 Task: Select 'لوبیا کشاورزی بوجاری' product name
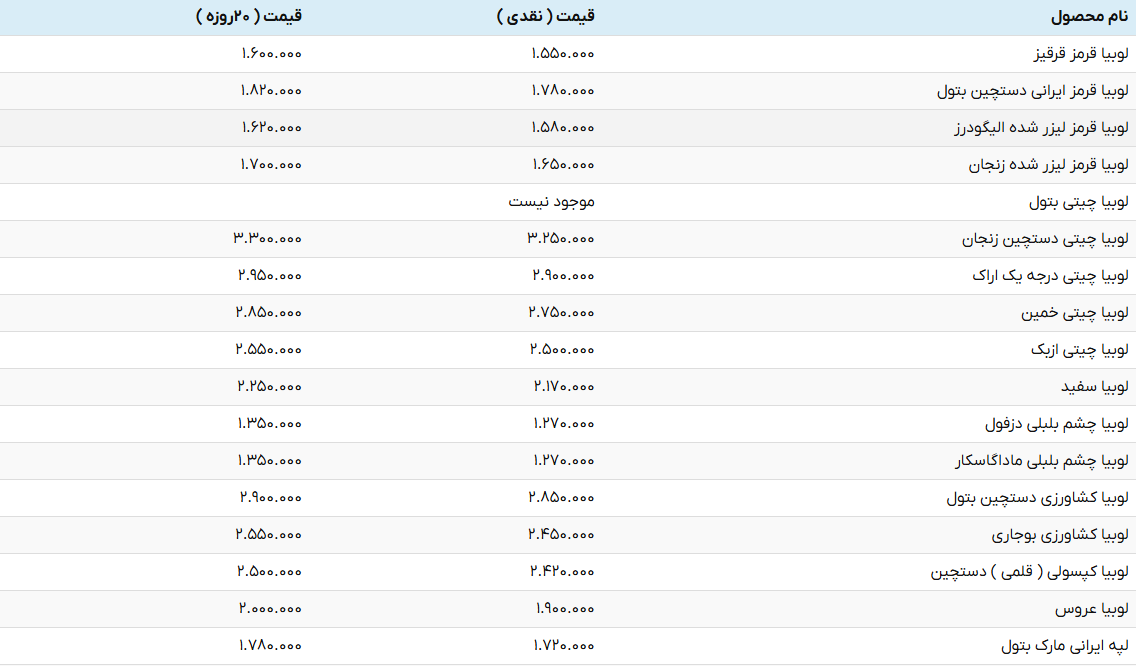(1061, 535)
